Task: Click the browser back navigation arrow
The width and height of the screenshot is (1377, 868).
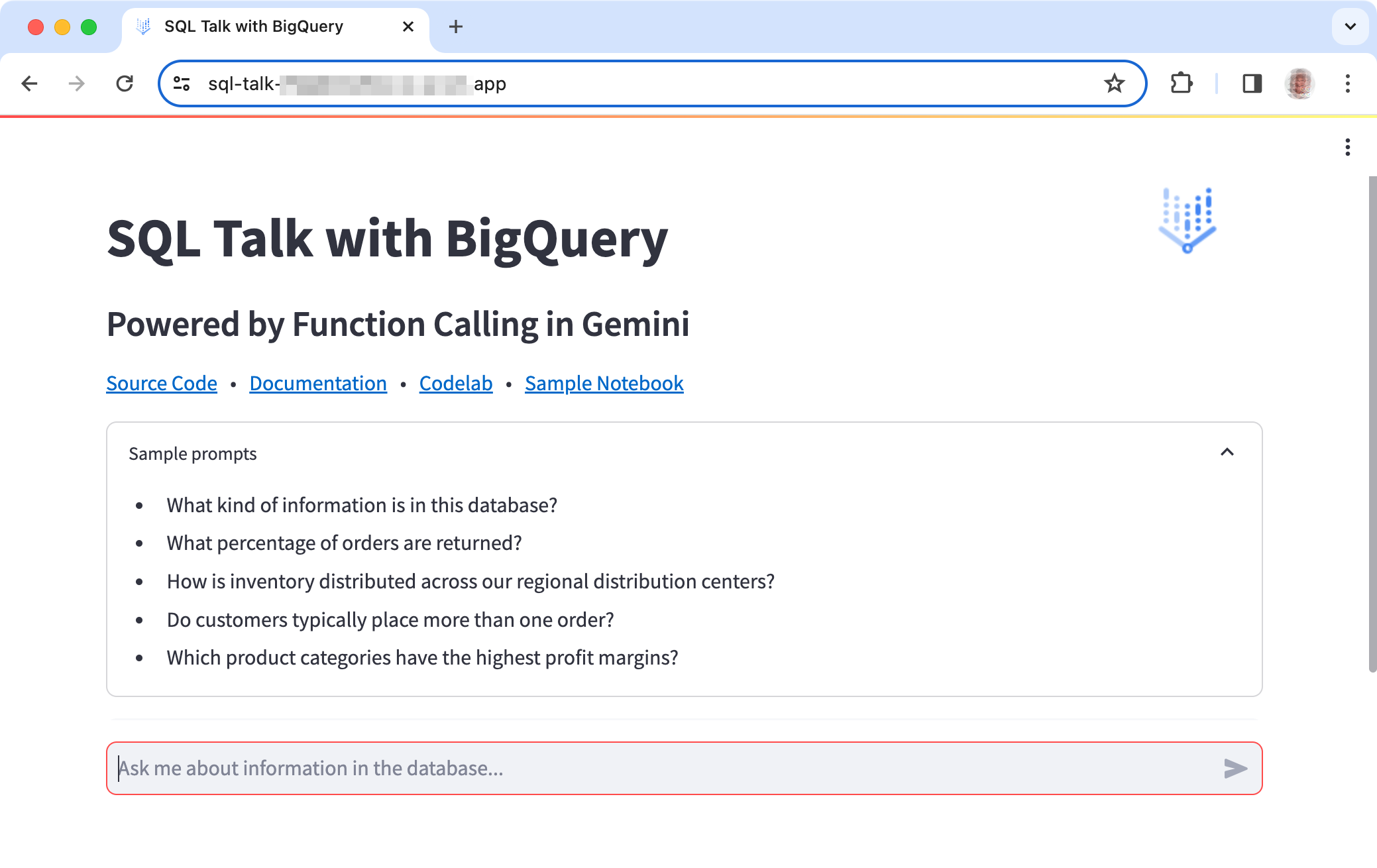Action: (29, 83)
